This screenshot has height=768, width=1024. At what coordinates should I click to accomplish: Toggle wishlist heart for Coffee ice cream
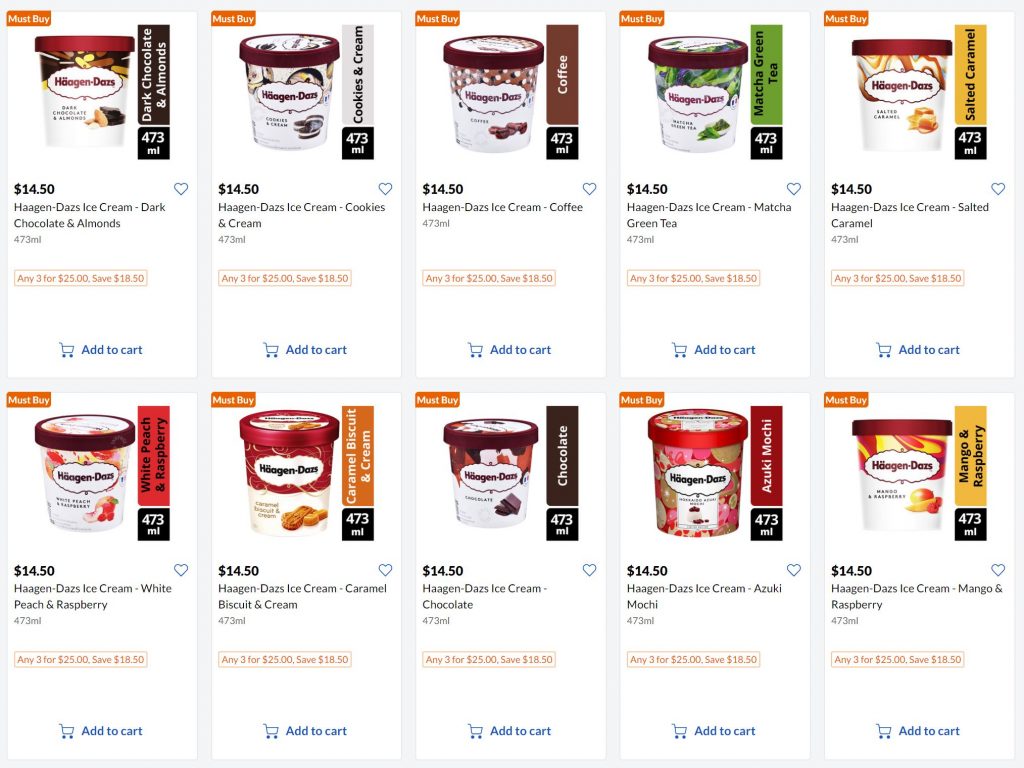589,189
